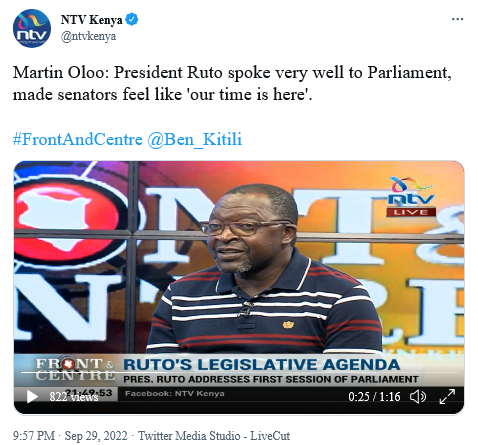Click the 822 views counter
Screen dimensions: 478x445
tap(74, 397)
